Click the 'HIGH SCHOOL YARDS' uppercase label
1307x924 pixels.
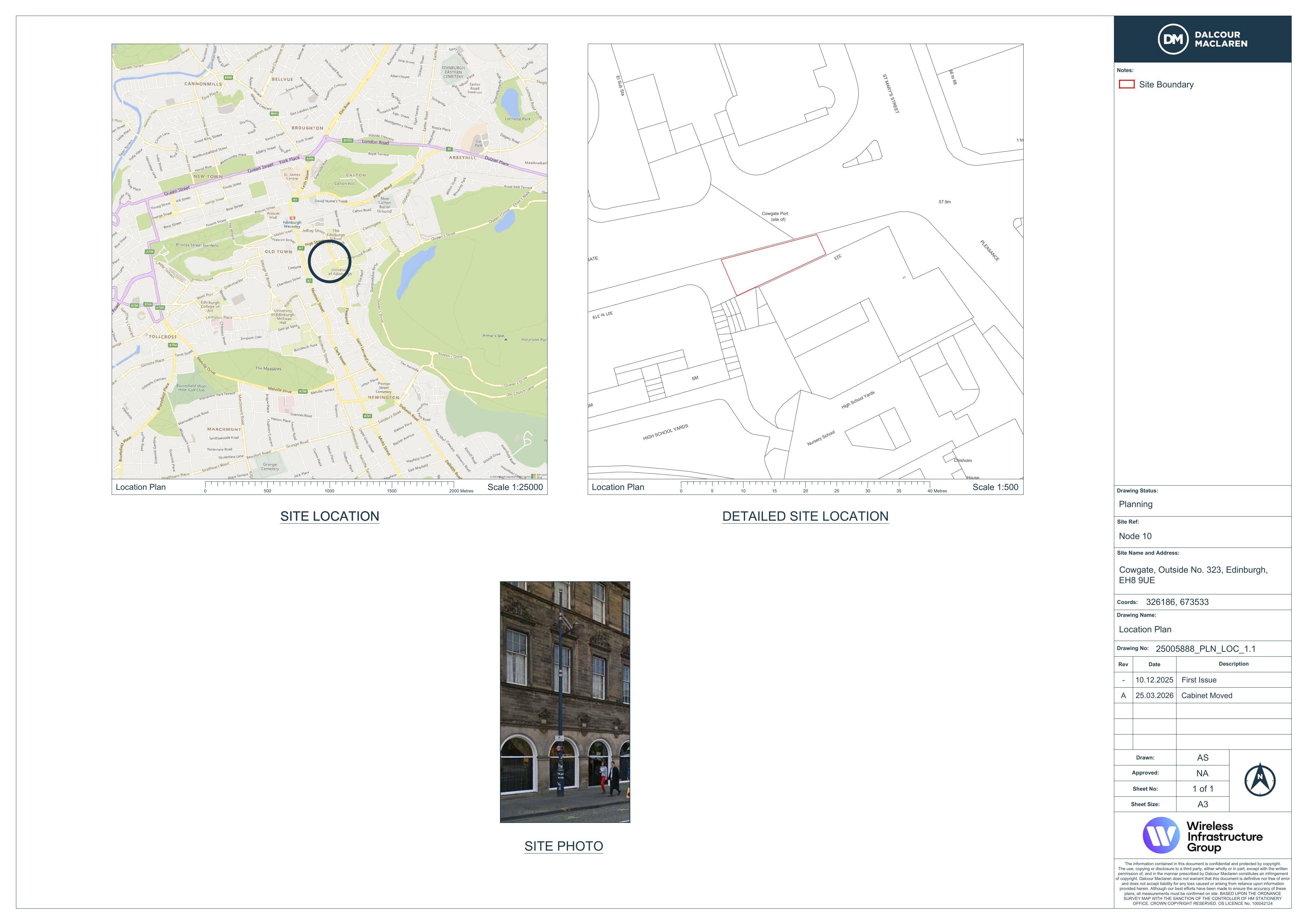point(665,432)
